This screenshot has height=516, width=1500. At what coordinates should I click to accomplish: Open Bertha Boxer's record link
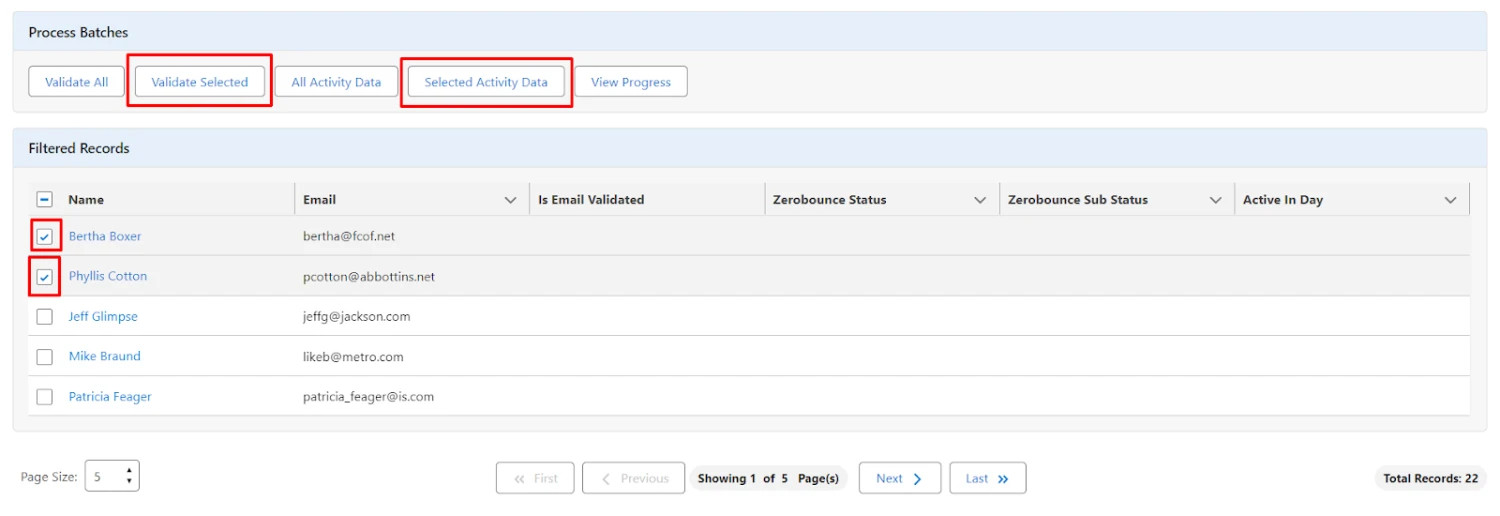pos(105,237)
